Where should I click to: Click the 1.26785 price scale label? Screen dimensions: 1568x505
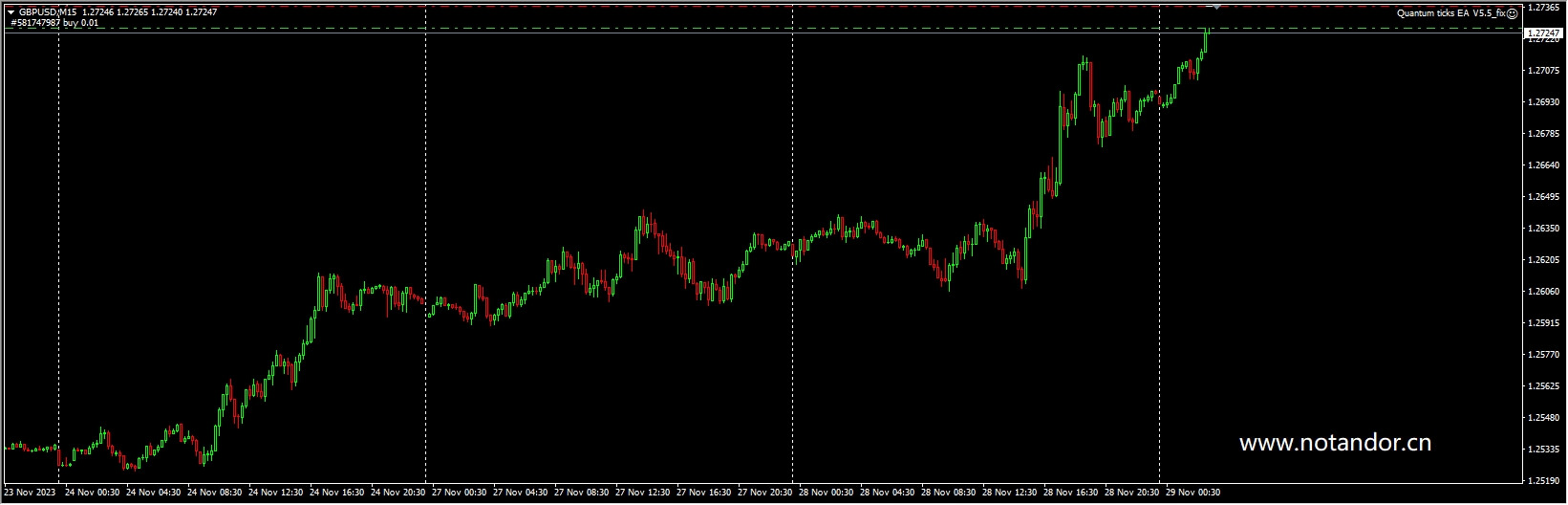pos(1543,134)
